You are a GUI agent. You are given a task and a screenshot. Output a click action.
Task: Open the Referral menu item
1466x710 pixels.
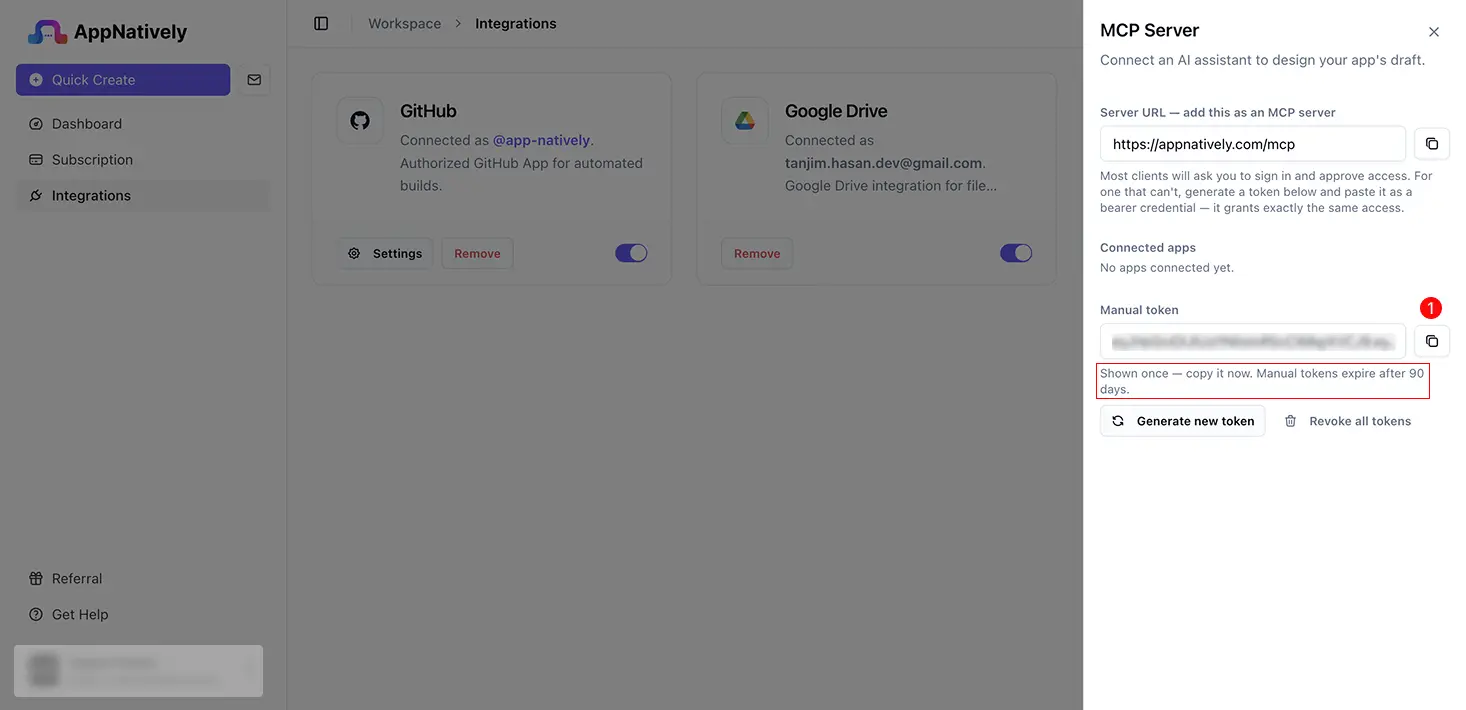click(143, 579)
